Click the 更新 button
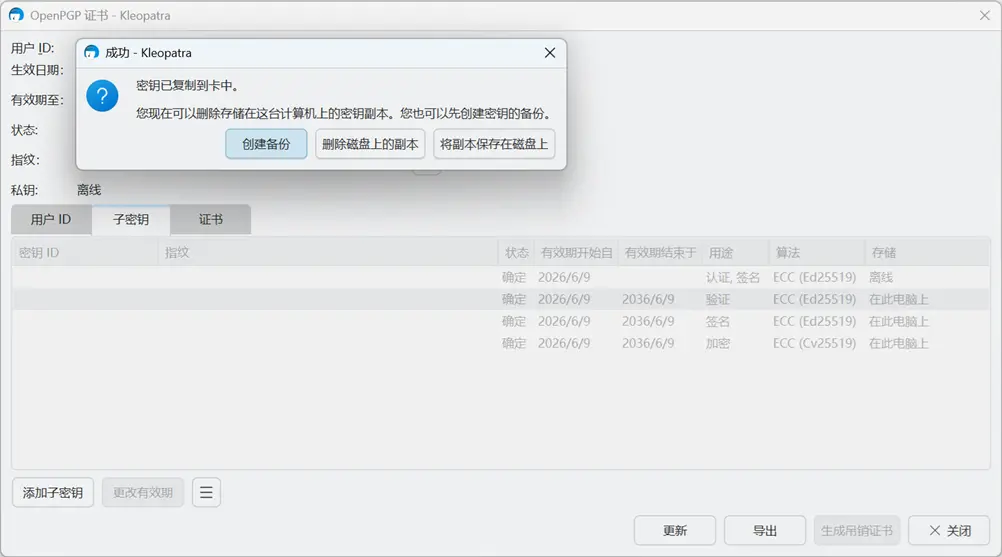This screenshot has width=1002, height=557. (675, 530)
